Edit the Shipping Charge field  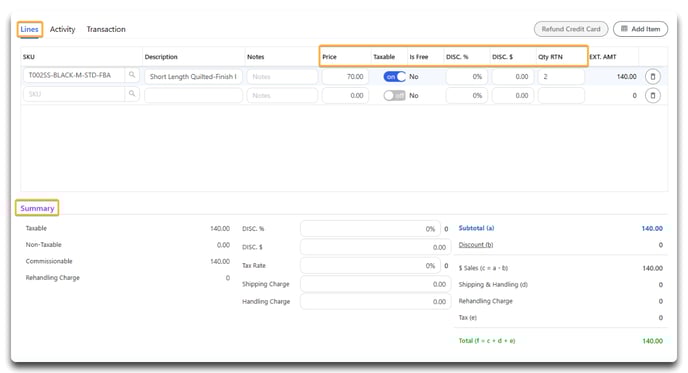376,284
